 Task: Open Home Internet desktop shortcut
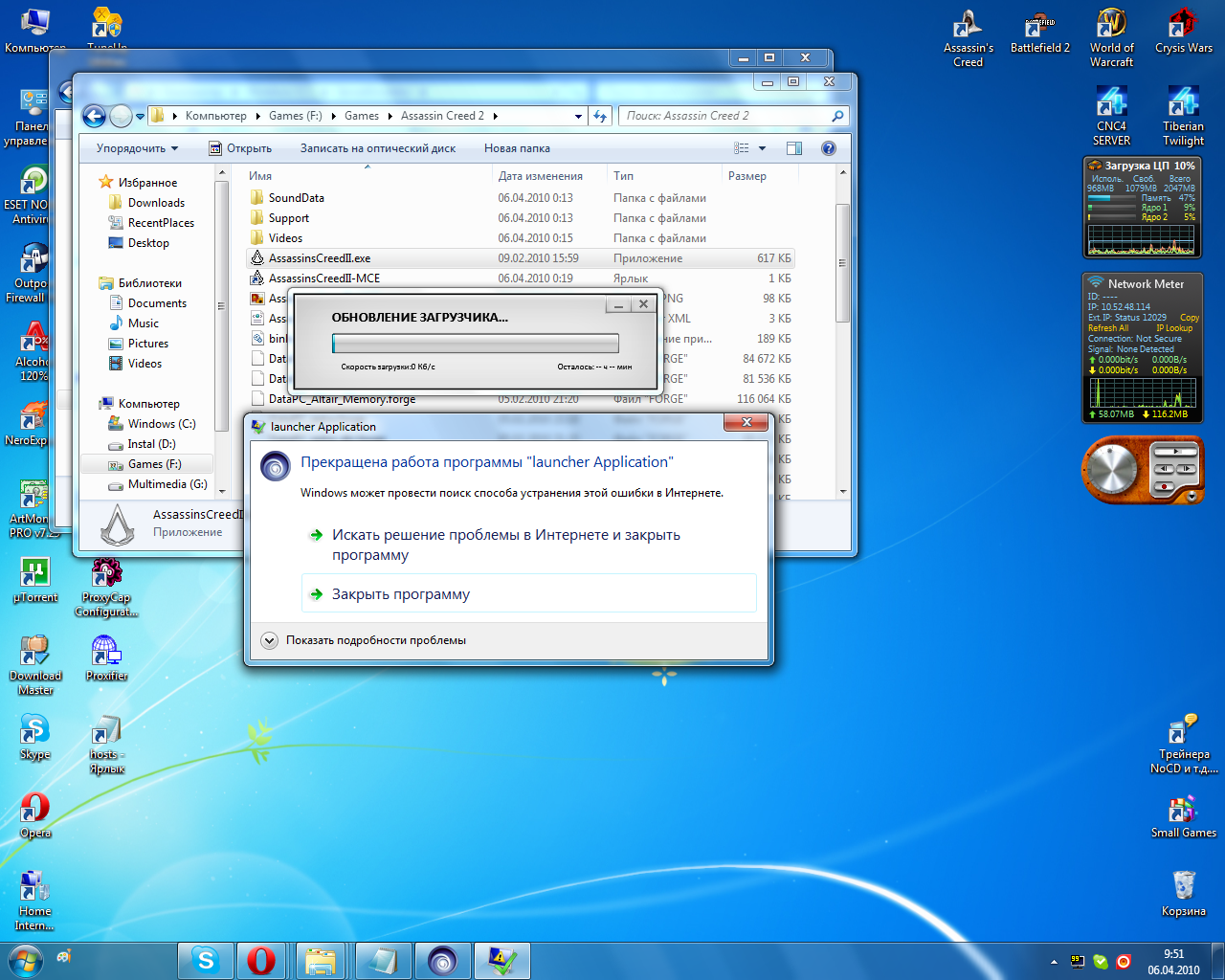34,901
